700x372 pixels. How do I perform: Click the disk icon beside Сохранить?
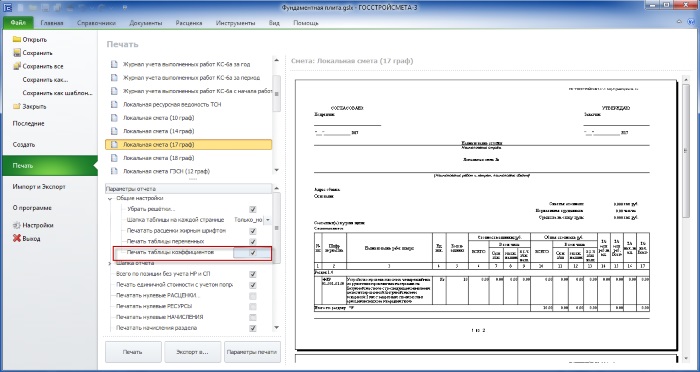click(x=17, y=53)
